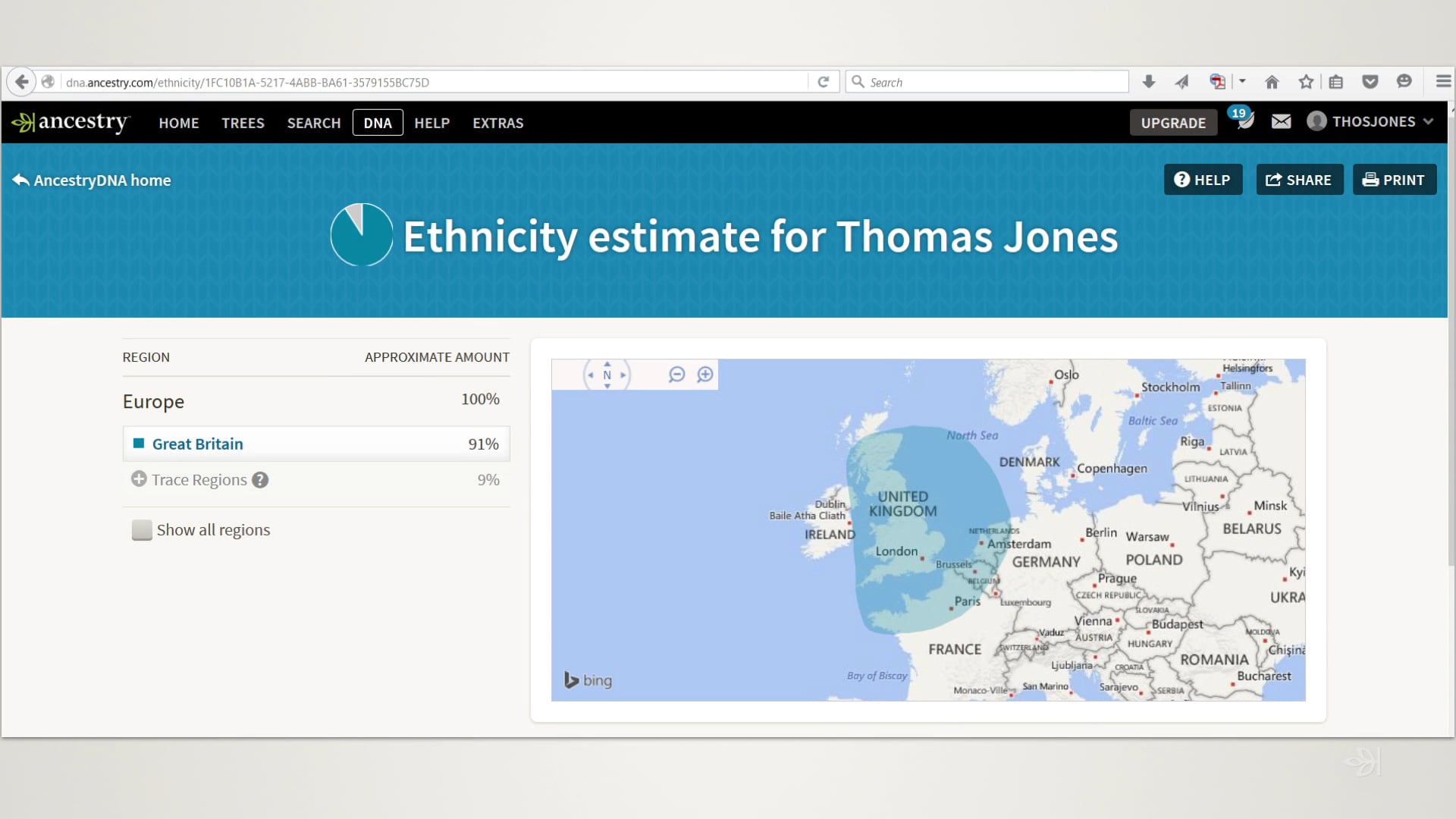
Task: Switch to the DNA tab
Action: pos(377,122)
